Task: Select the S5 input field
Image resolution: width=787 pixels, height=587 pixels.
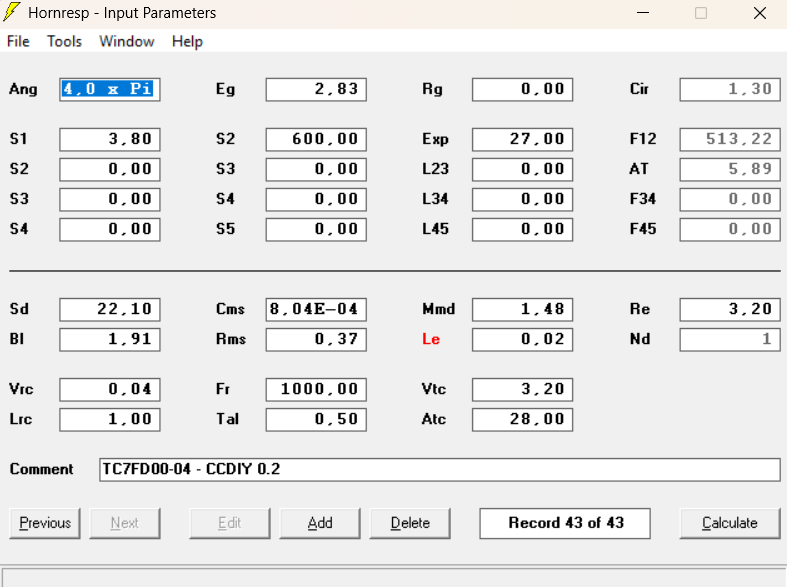Action: coord(316,229)
